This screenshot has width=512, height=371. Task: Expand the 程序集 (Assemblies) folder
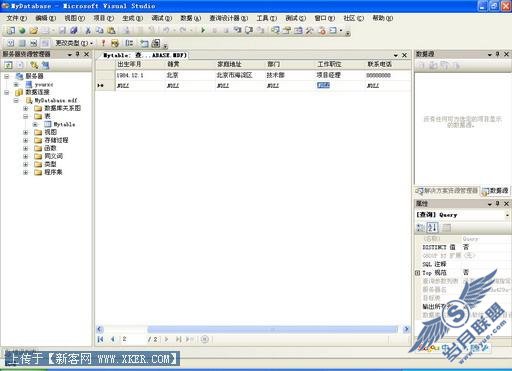tap(26, 172)
